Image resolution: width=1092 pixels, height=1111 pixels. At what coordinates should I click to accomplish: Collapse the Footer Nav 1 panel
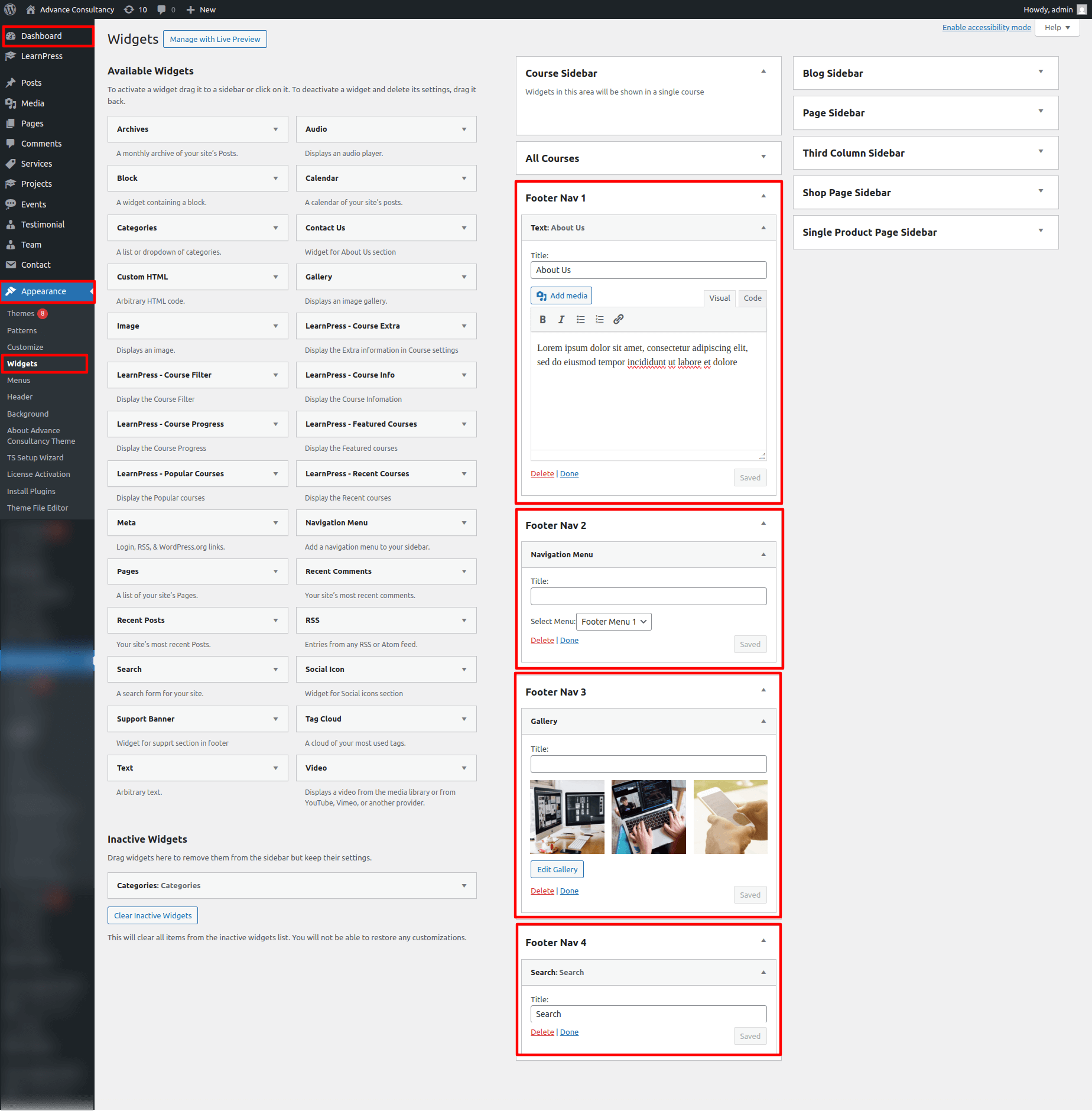point(763,196)
